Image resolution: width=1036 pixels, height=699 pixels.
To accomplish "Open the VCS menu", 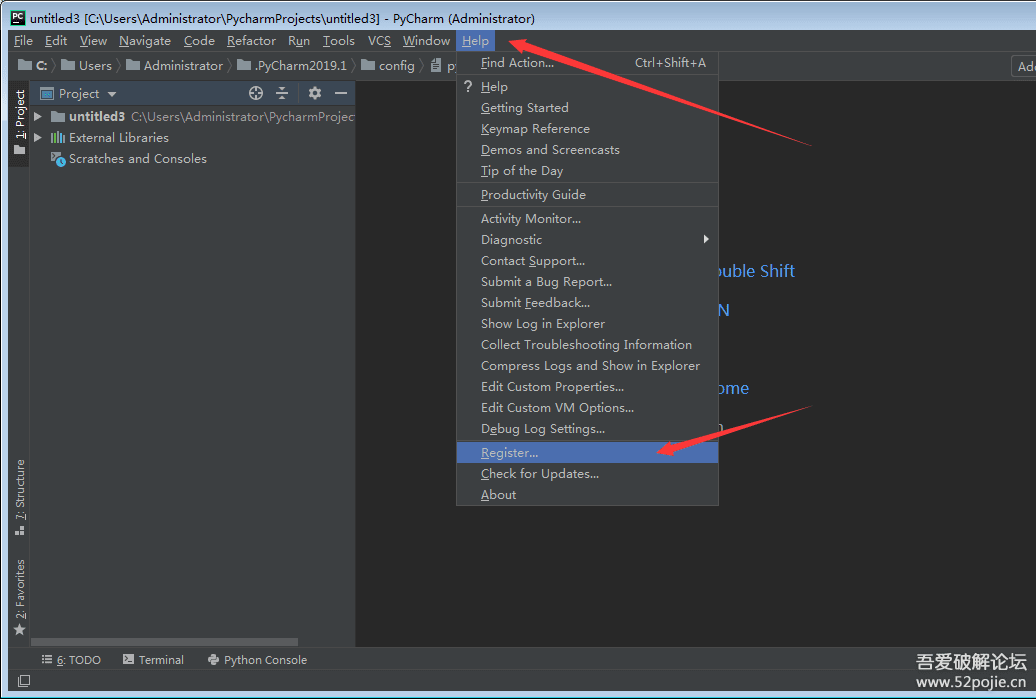I will click(x=379, y=41).
